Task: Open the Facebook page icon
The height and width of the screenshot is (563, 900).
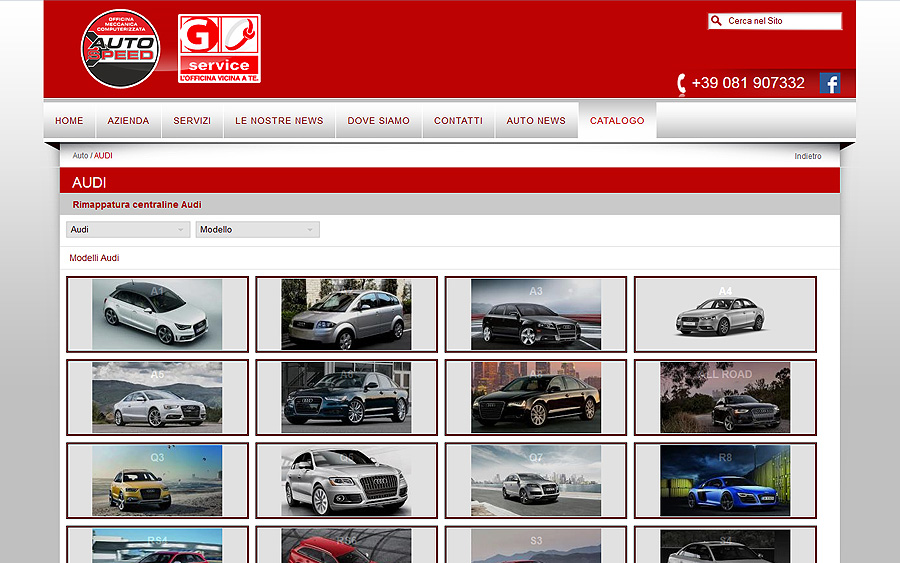Action: (x=829, y=83)
